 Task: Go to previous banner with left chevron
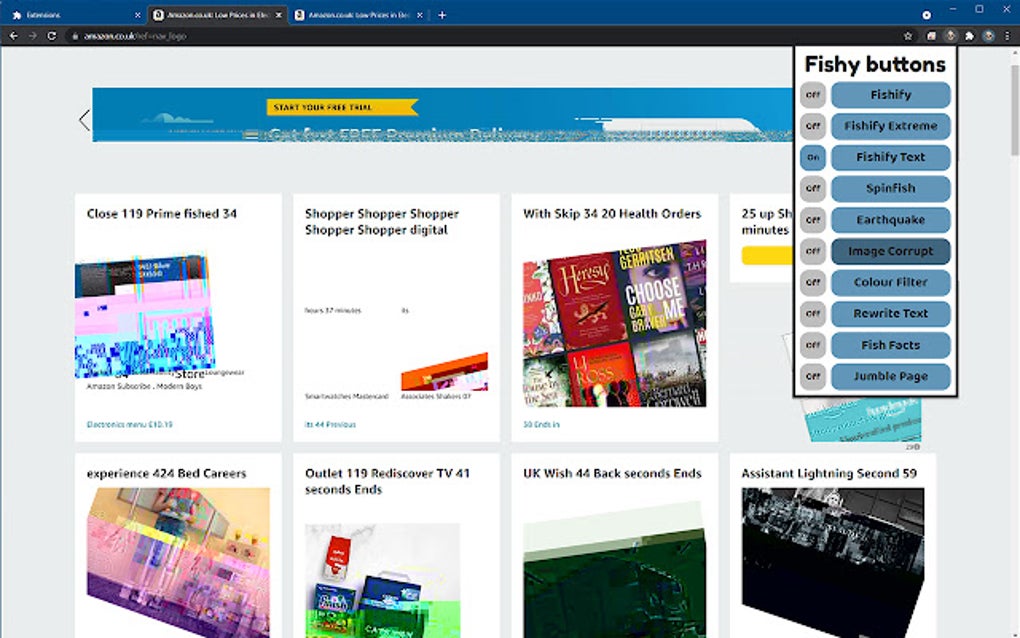(x=85, y=120)
